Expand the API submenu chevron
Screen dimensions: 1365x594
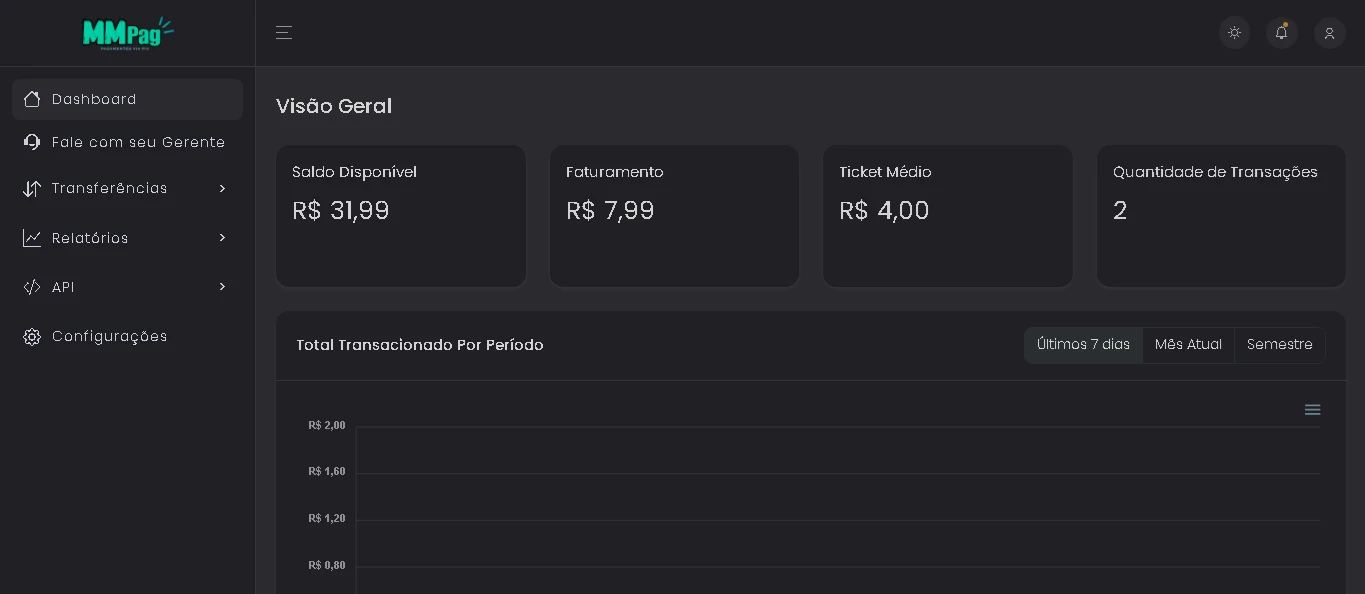[x=222, y=287]
